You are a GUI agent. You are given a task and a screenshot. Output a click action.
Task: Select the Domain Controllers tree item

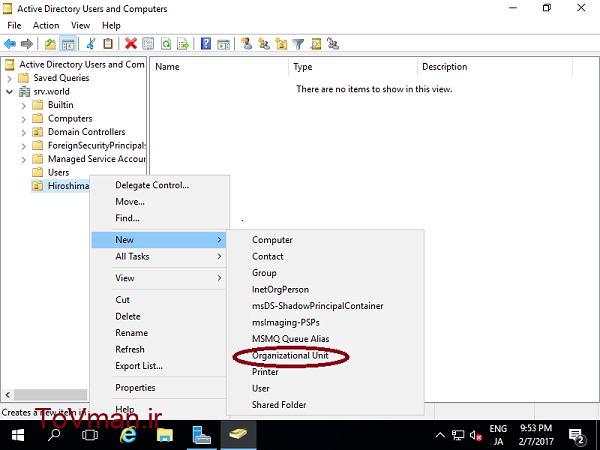click(86, 132)
